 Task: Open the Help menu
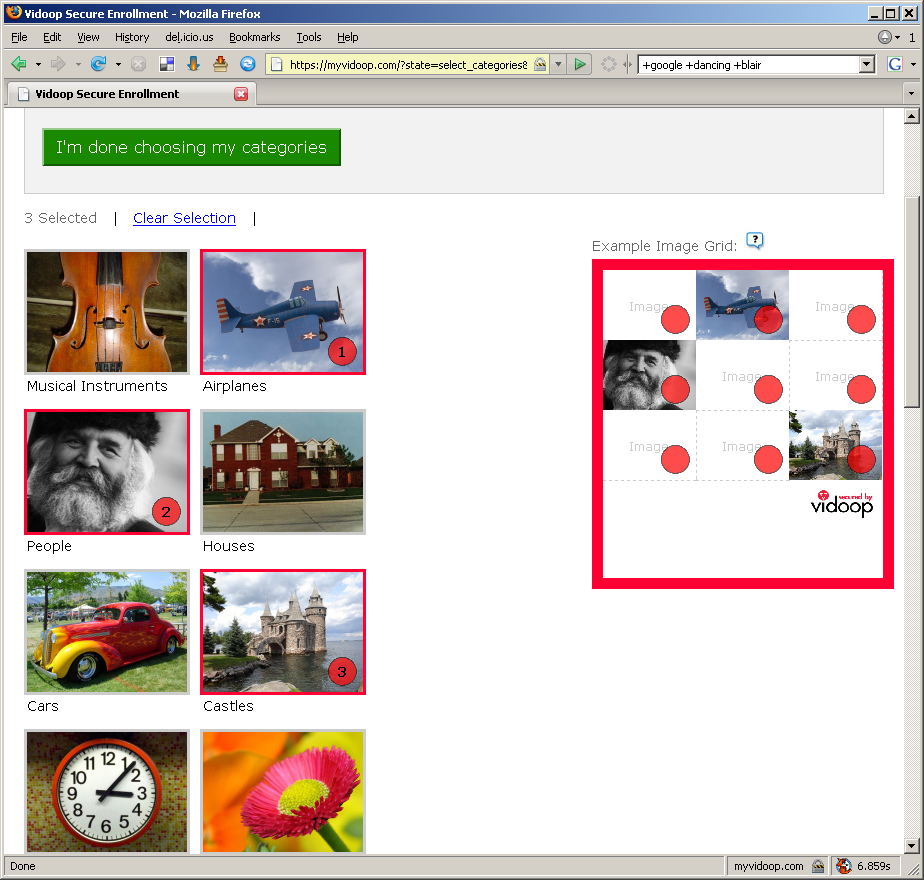[x=348, y=37]
